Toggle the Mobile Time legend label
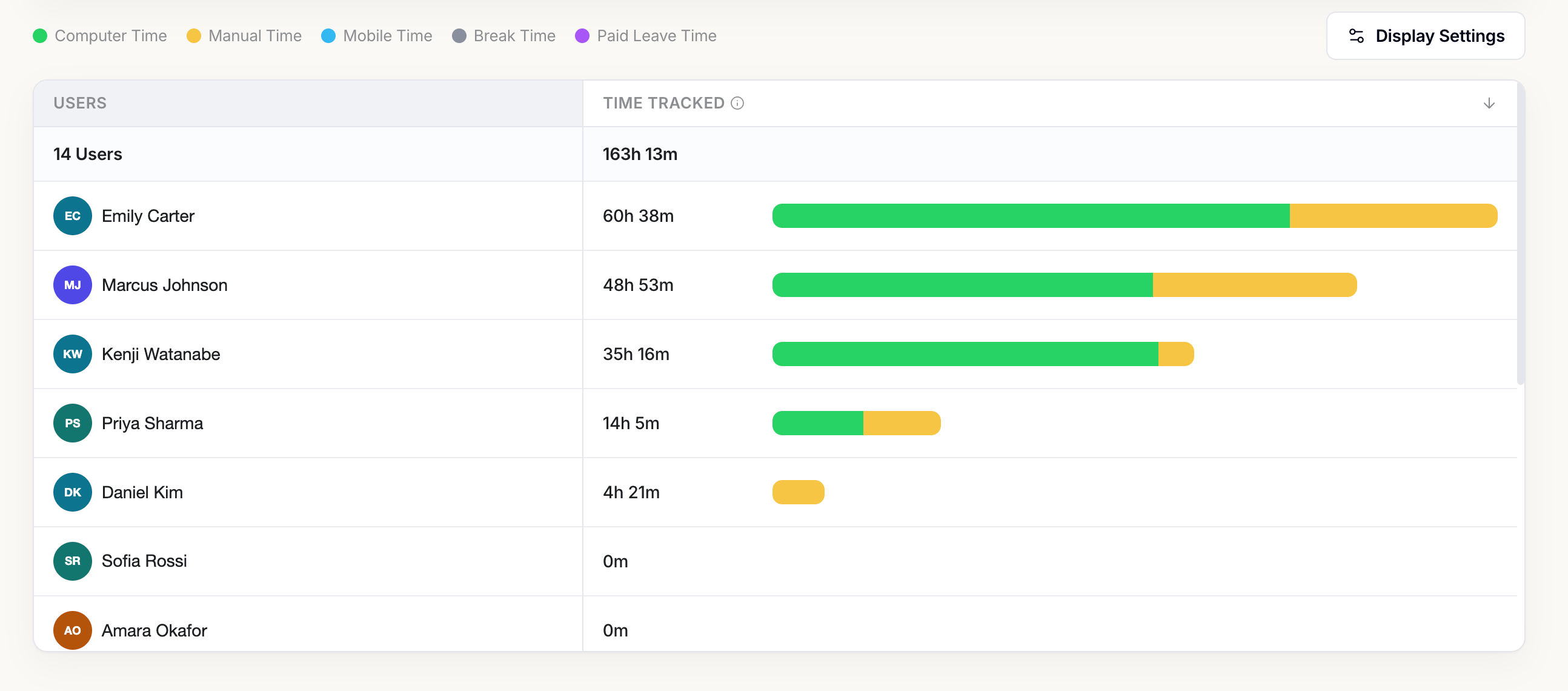The image size is (1568, 691). click(x=388, y=36)
